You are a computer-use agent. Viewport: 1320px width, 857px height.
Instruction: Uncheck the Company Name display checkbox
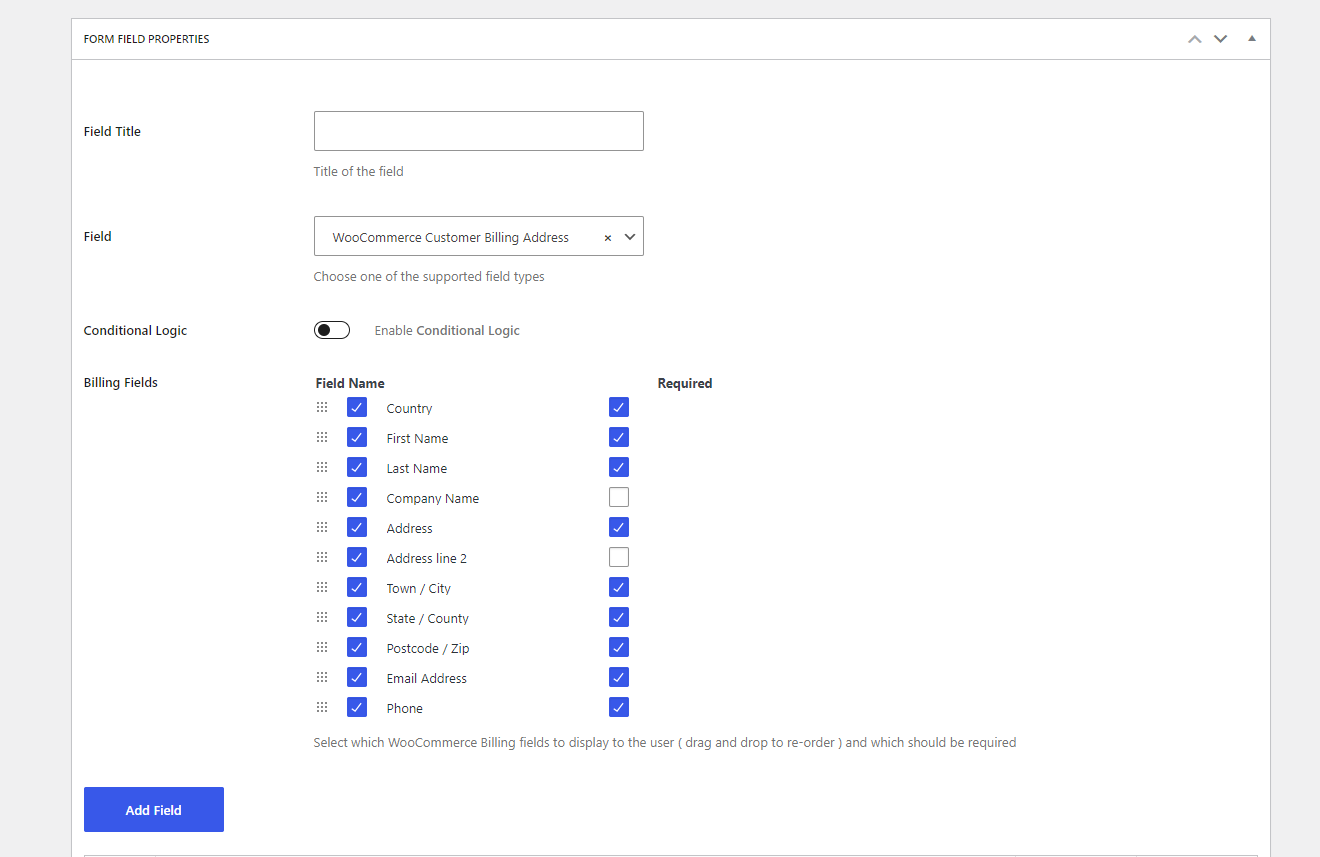coord(357,497)
